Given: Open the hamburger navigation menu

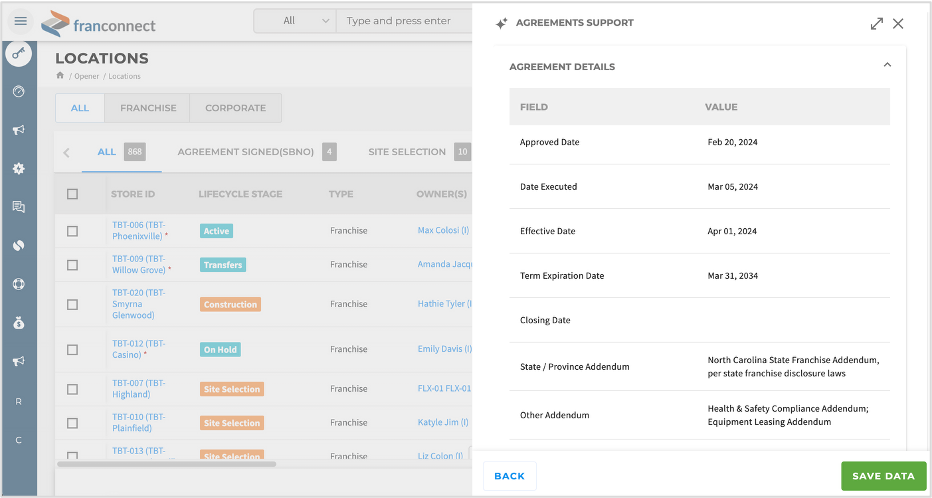Looking at the screenshot, I should pyautogui.click(x=20, y=21).
